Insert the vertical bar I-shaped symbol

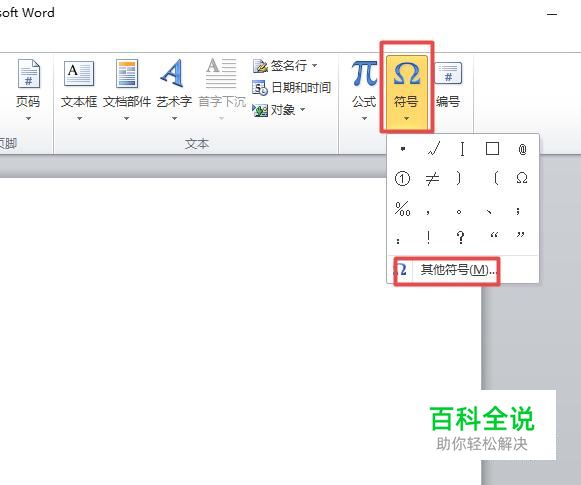[462, 149]
